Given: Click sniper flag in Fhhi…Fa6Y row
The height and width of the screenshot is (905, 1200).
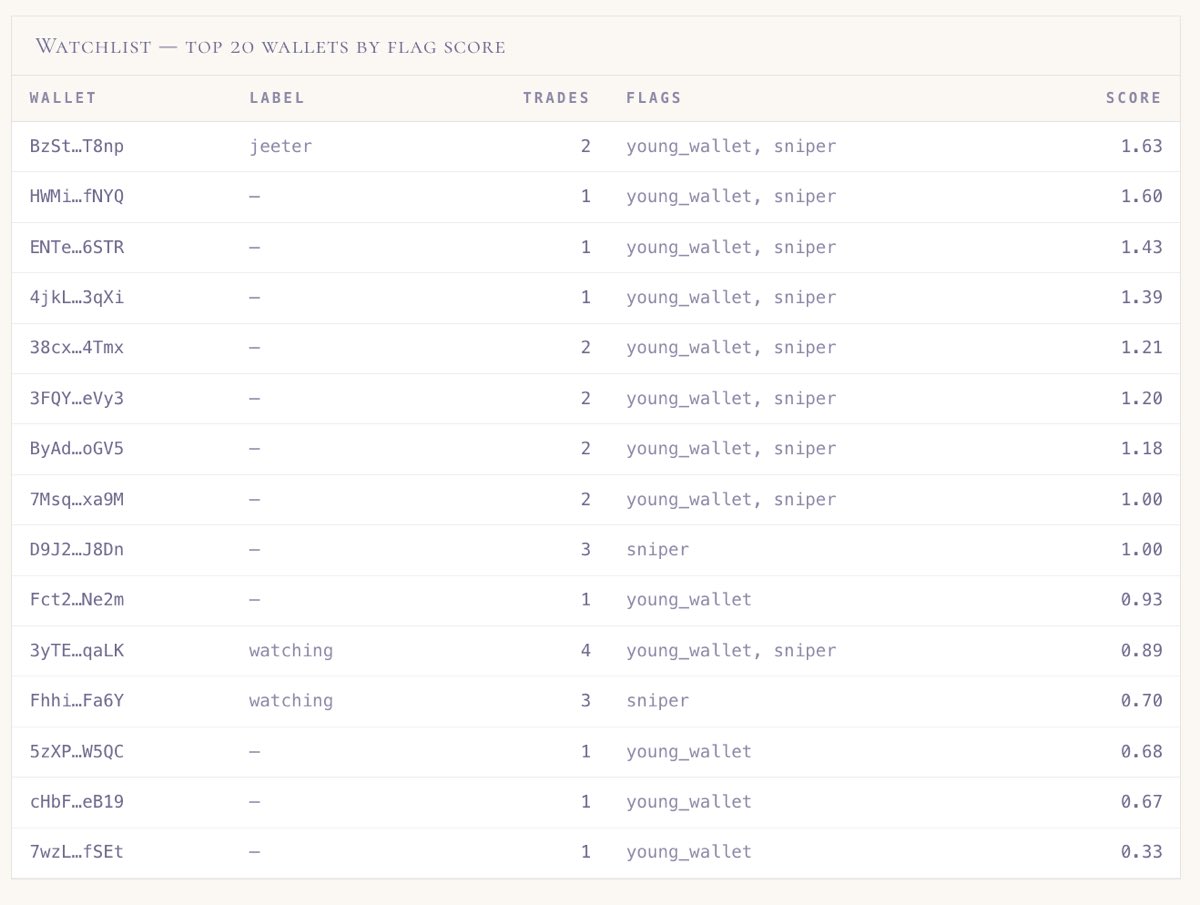Looking at the screenshot, I should [x=658, y=700].
